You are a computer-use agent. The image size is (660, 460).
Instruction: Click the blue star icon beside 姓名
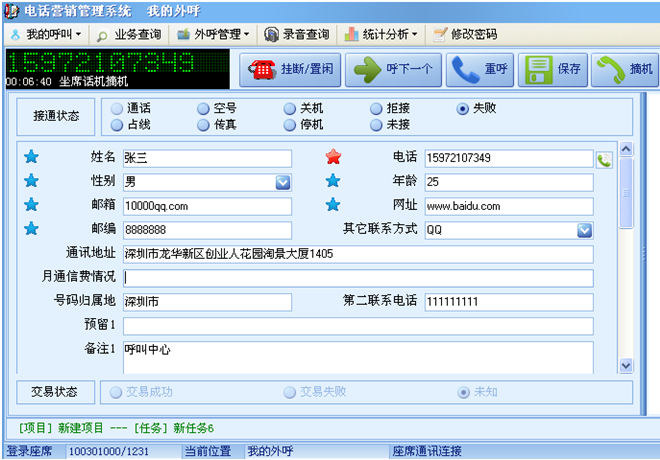click(31, 157)
